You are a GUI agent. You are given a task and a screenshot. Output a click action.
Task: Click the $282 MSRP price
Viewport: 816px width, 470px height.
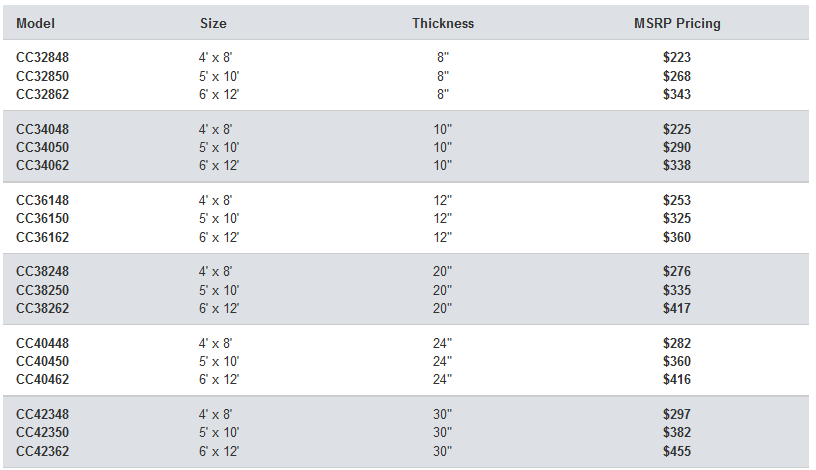[677, 343]
